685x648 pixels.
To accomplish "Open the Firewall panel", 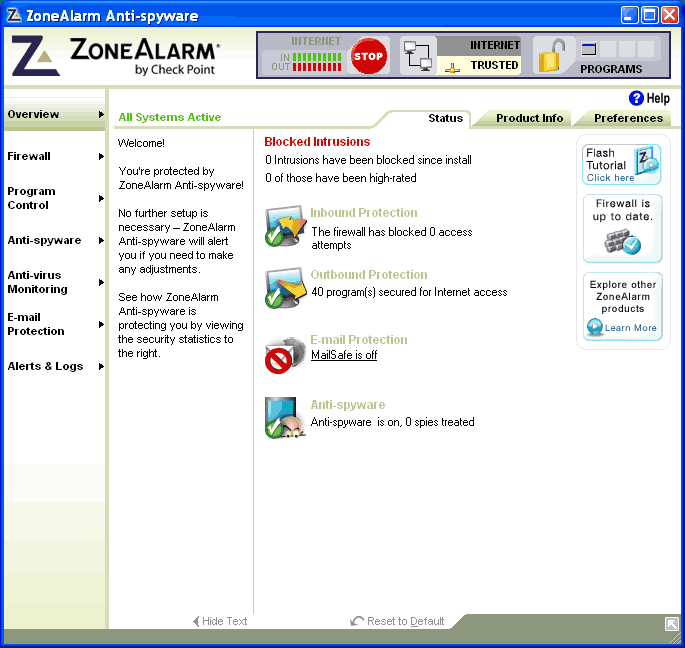I will pos(29,156).
